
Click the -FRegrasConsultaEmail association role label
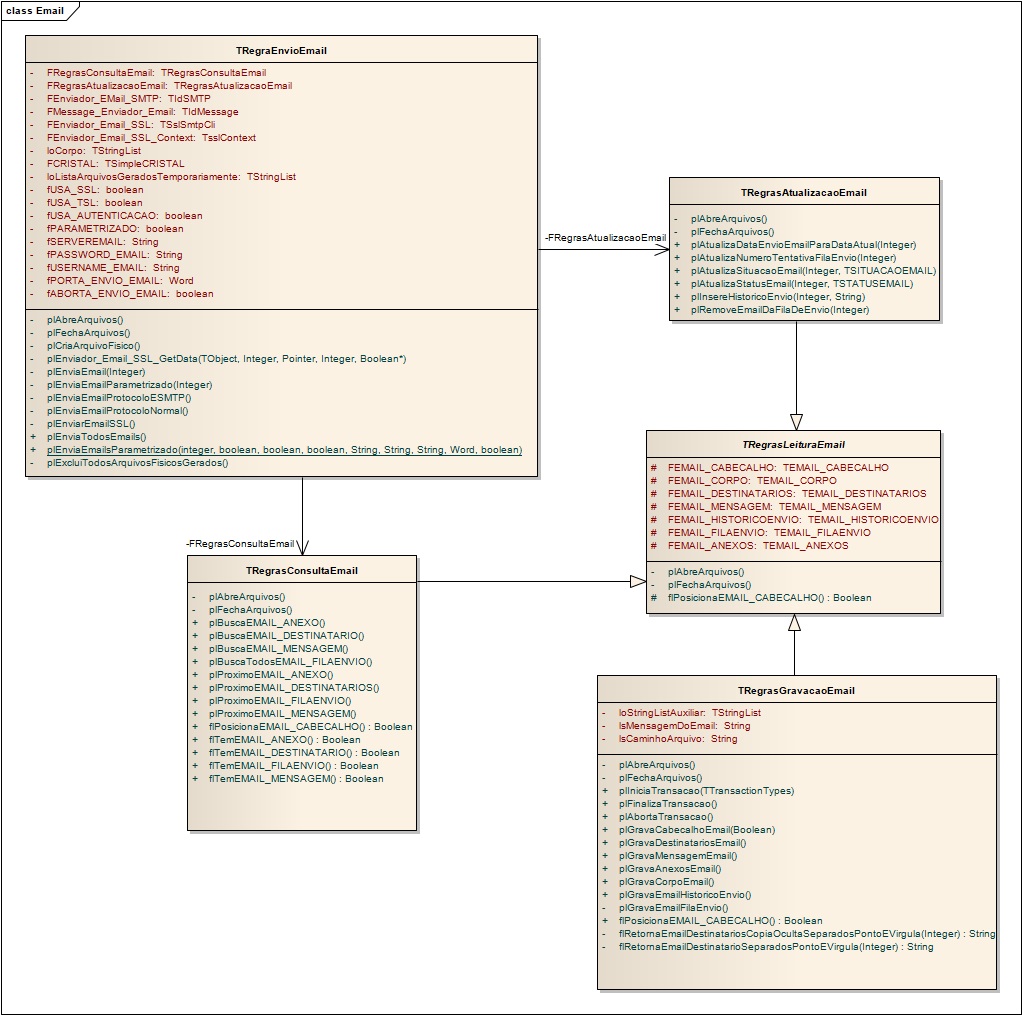240,543
